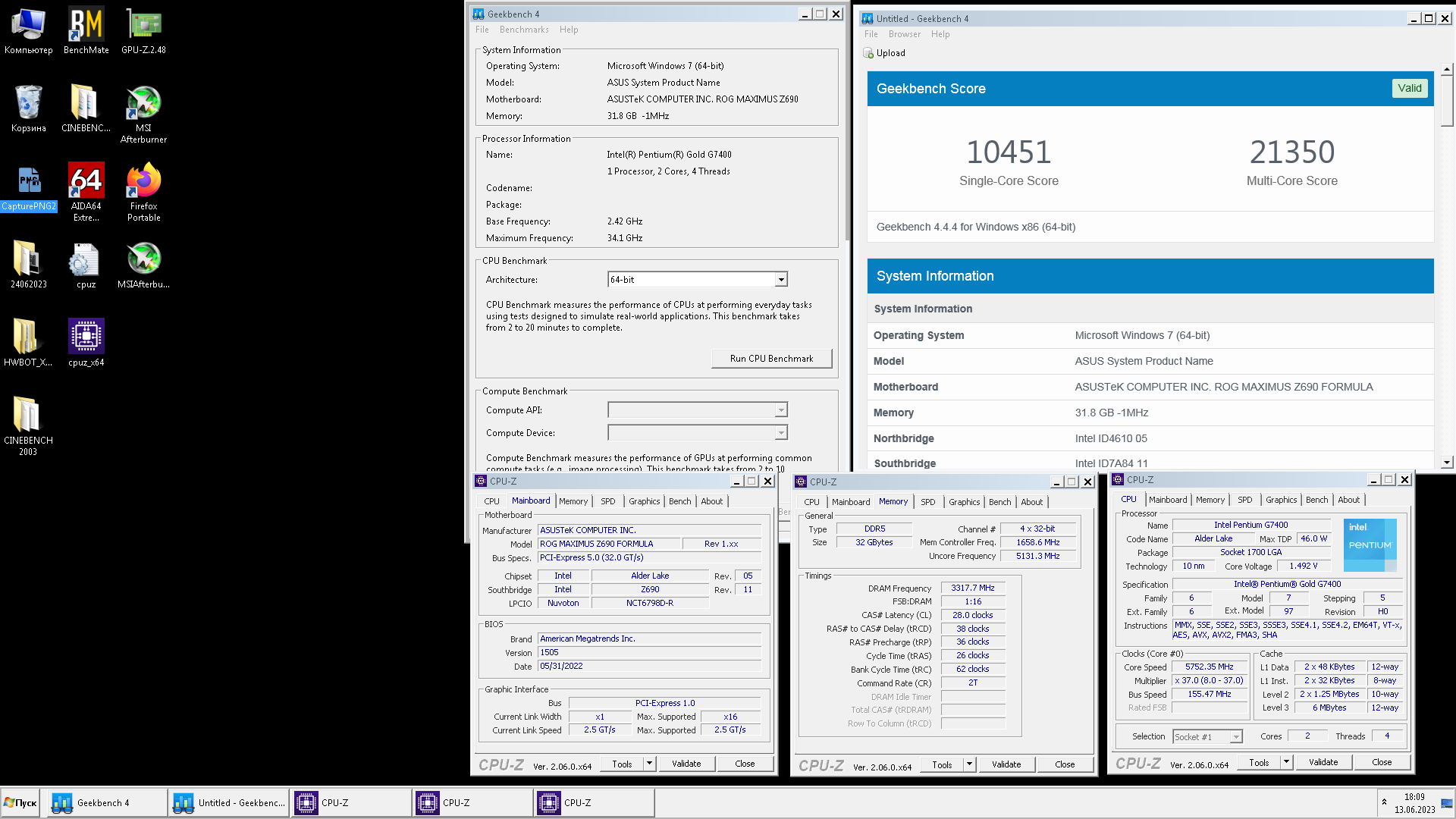
Task: Expand Tools arrow in CPU-Z Mainboard window
Action: click(649, 764)
